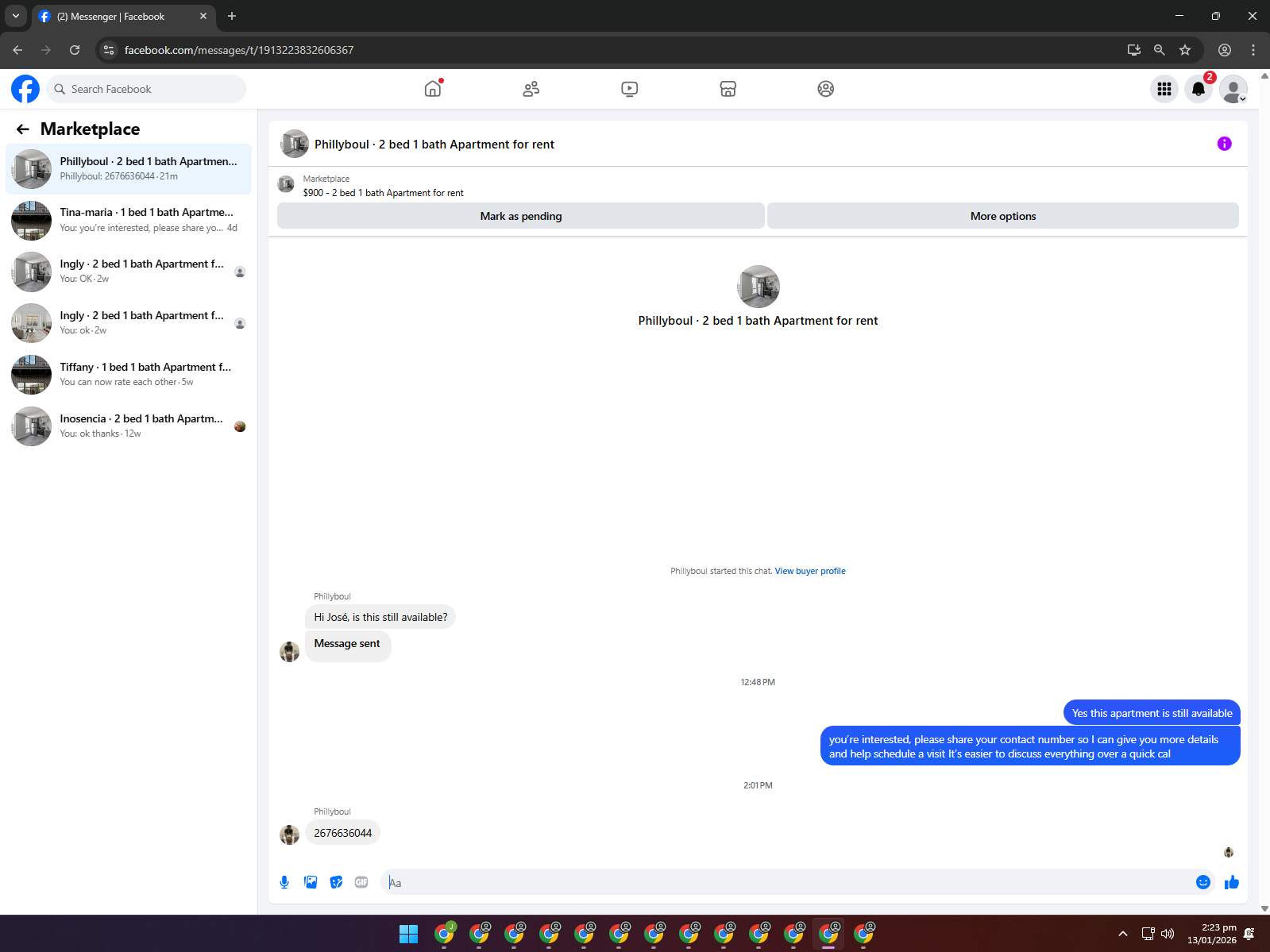The image size is (1270, 952).
Task: Open account profile picture menu
Action: pos(1233,89)
